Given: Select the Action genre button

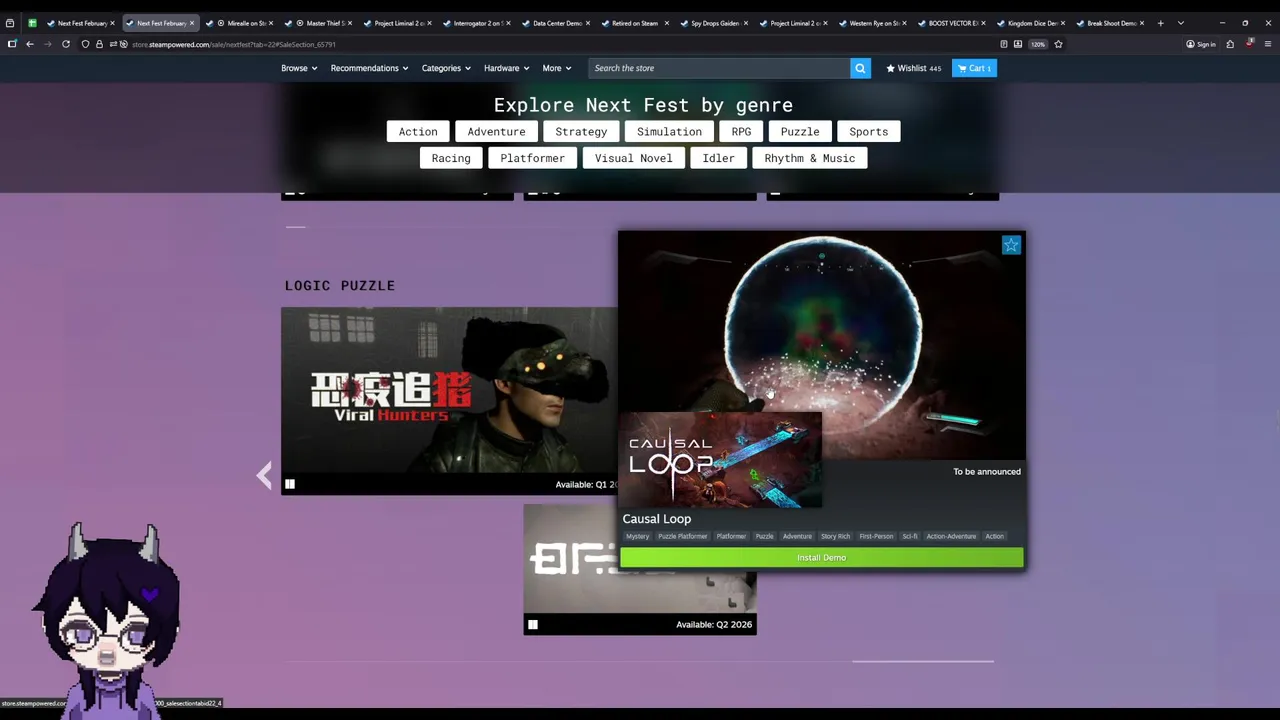Looking at the screenshot, I should point(418,132).
